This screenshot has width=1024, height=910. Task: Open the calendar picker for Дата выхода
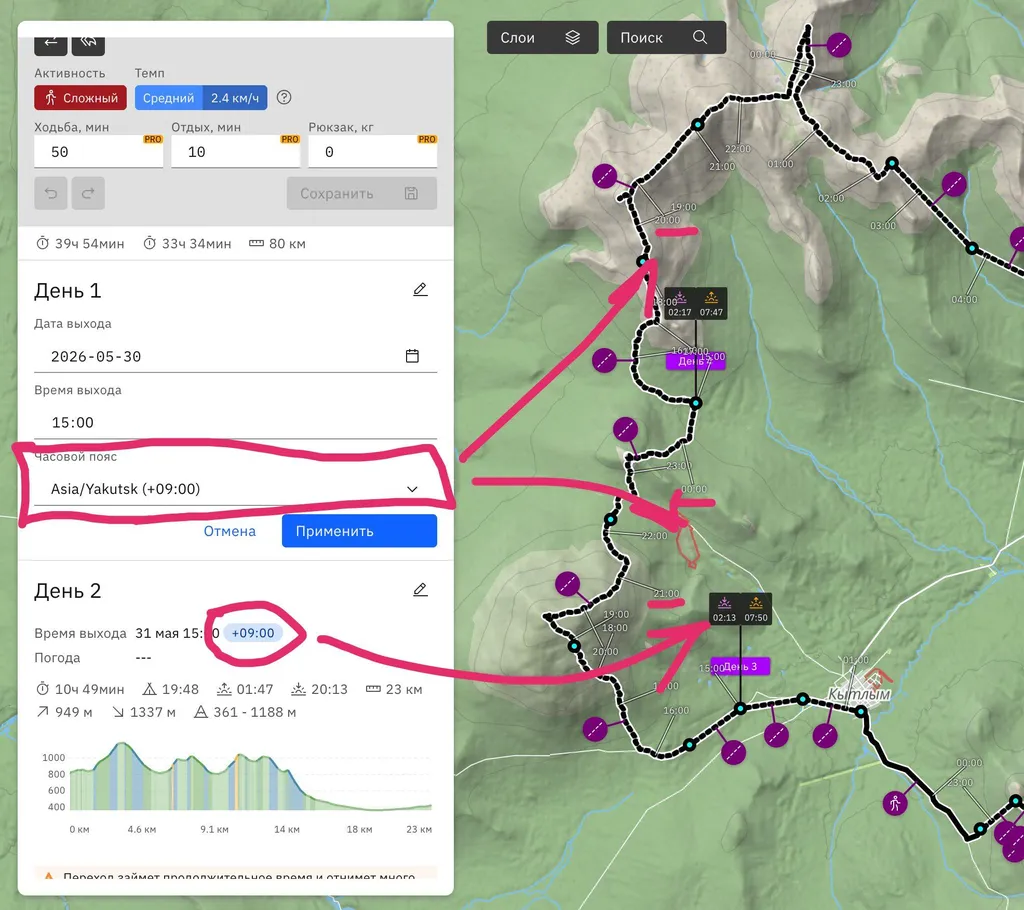pos(412,356)
